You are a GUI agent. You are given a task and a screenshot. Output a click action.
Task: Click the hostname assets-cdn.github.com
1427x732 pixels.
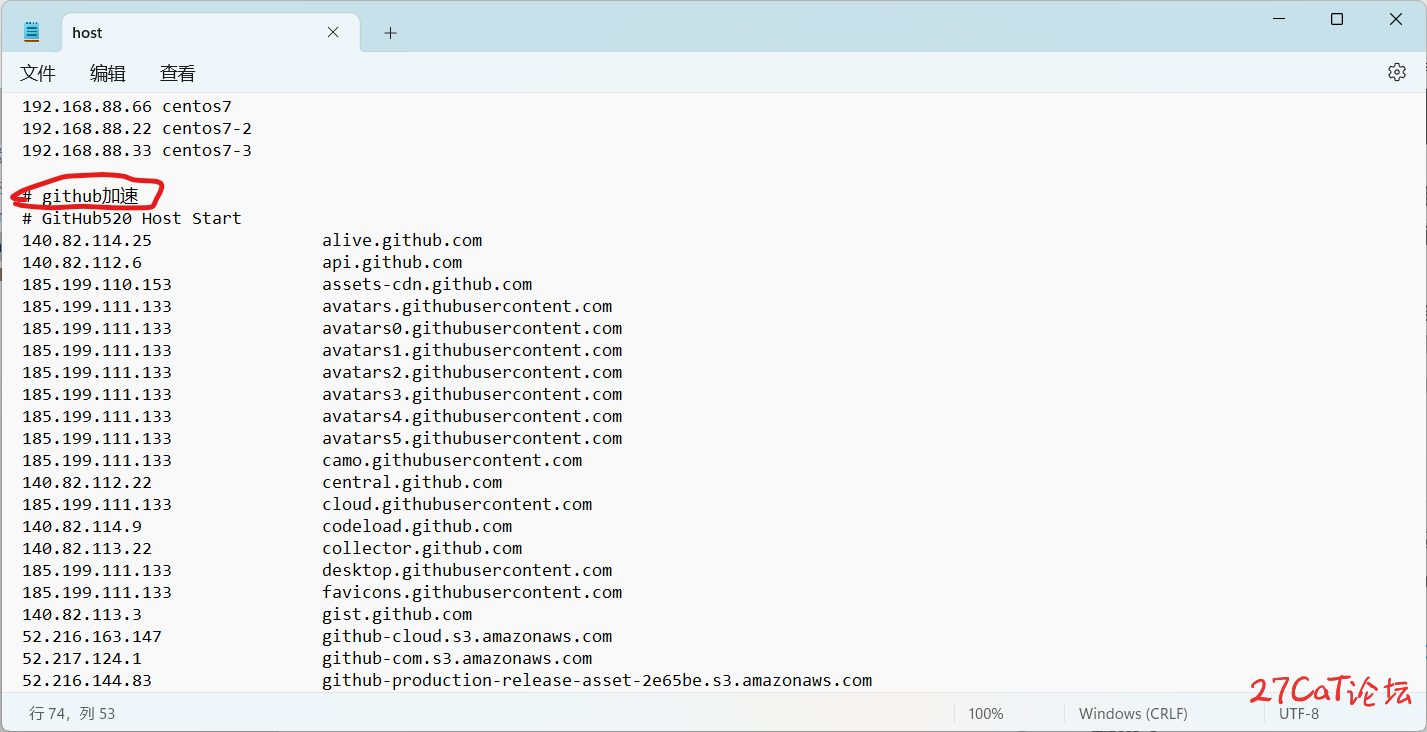(x=427, y=284)
